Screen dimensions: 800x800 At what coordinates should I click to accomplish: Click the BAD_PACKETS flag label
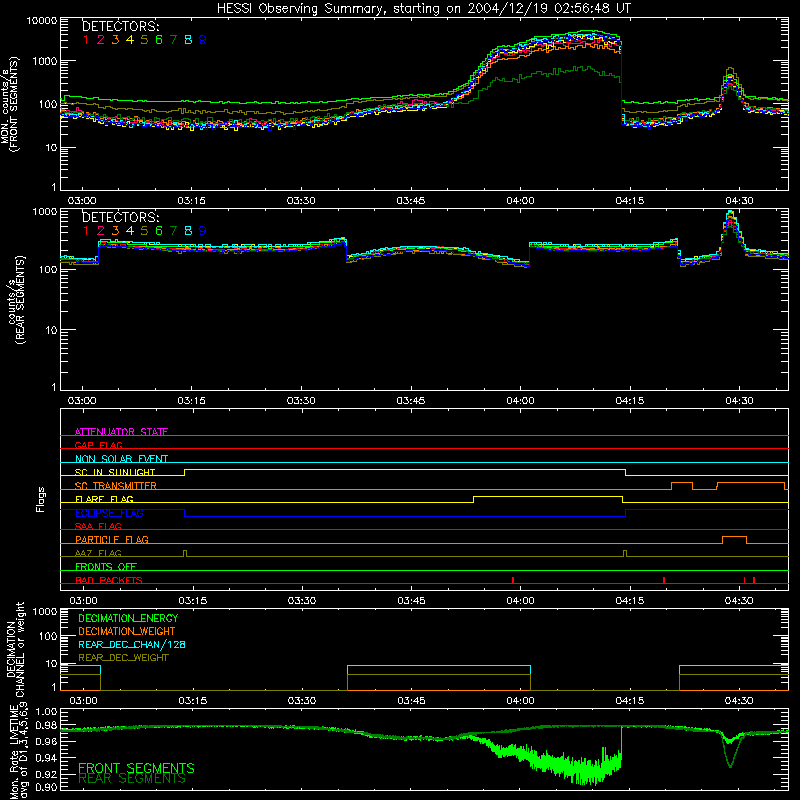(109, 580)
